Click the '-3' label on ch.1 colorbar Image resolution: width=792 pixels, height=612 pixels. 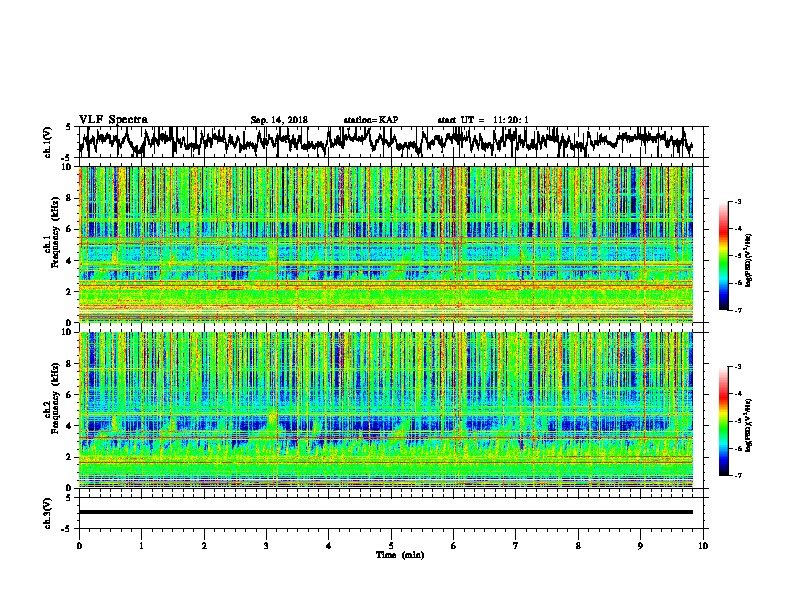(737, 202)
